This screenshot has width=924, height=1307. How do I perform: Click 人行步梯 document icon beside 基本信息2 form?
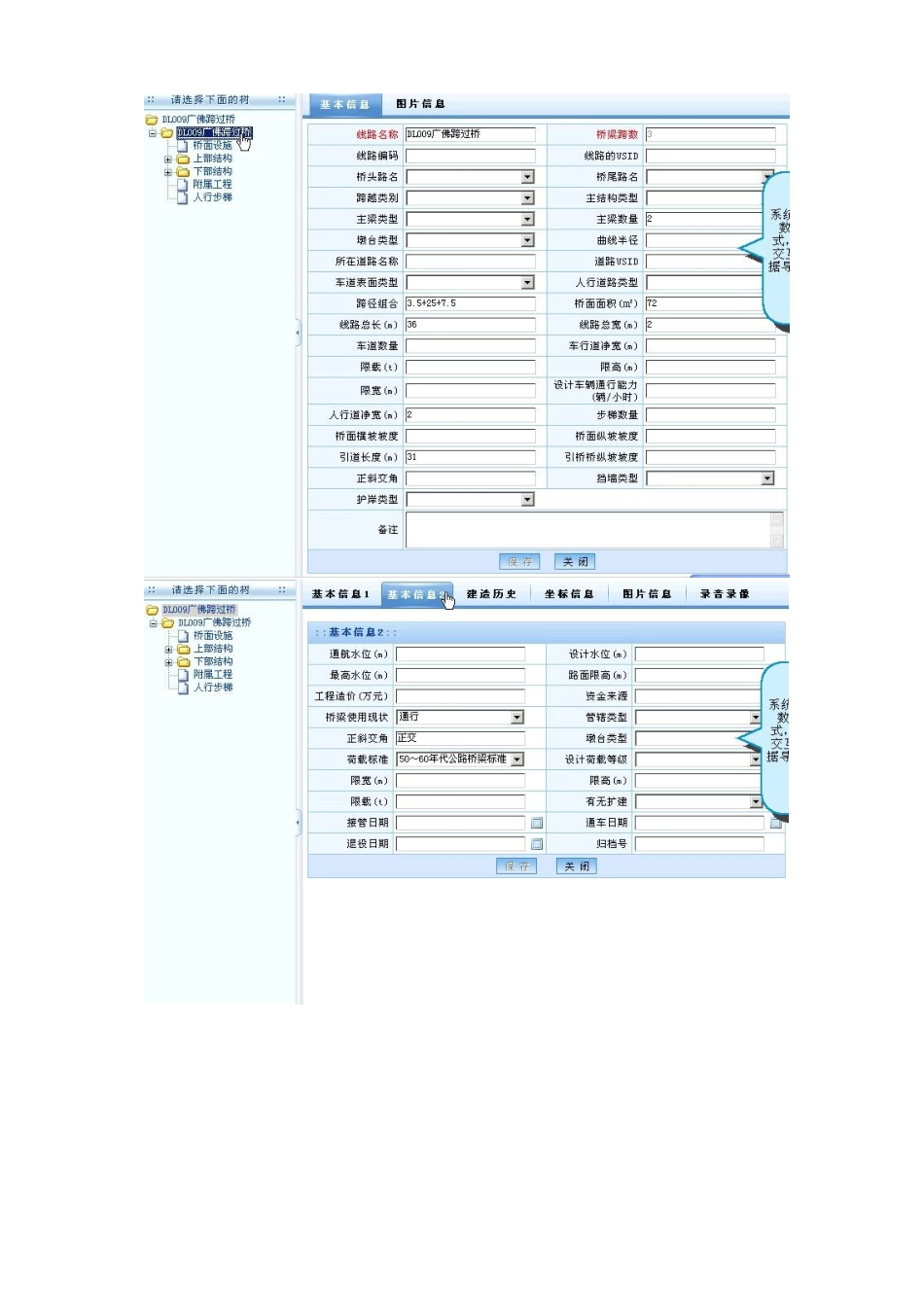[x=183, y=688]
